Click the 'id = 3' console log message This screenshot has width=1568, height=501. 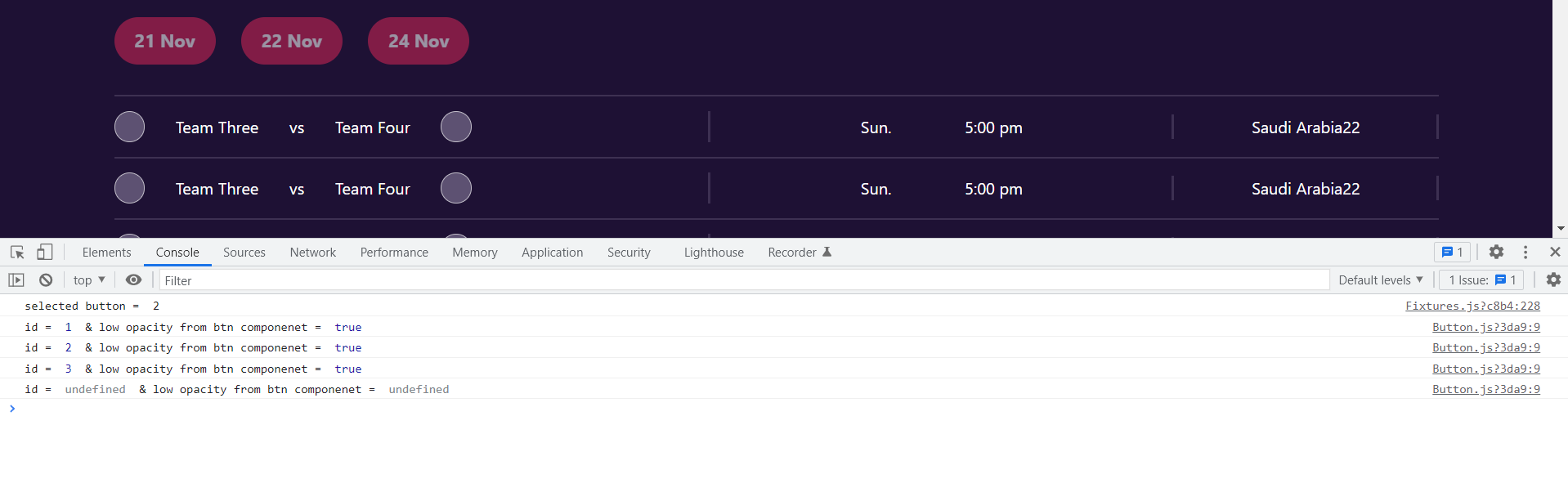pos(193,369)
